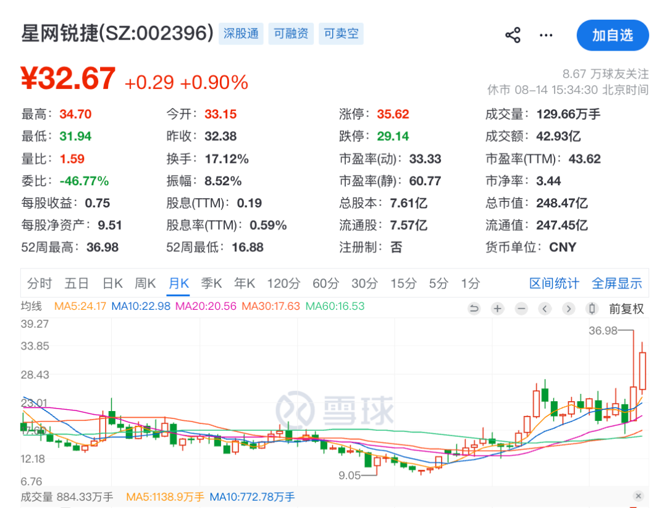This screenshot has width=667, height=508.
Task: Click the 总市值 value 248.47亿
Action: (562, 203)
